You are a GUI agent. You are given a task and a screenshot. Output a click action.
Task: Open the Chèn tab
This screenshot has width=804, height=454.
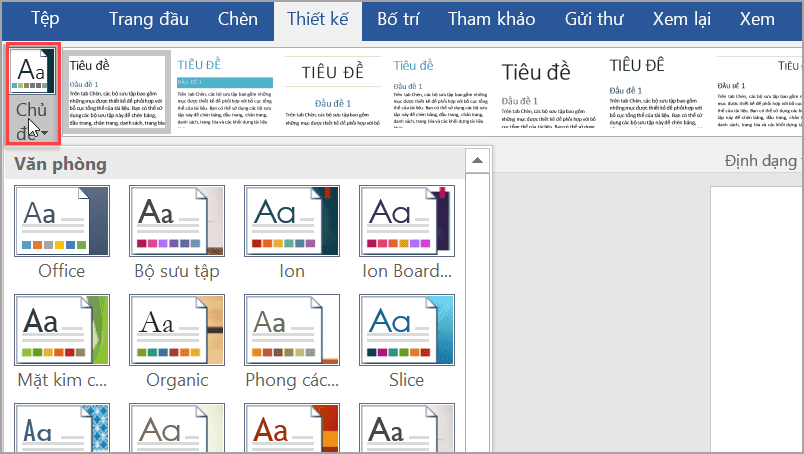coord(237,19)
